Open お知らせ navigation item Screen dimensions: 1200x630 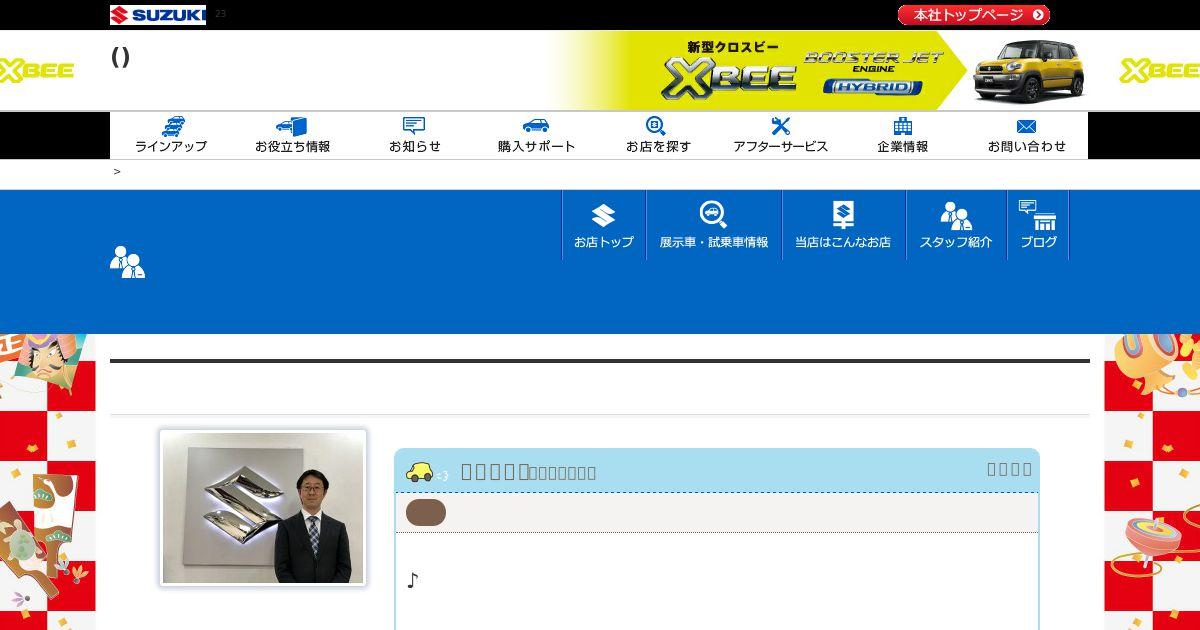[414, 135]
